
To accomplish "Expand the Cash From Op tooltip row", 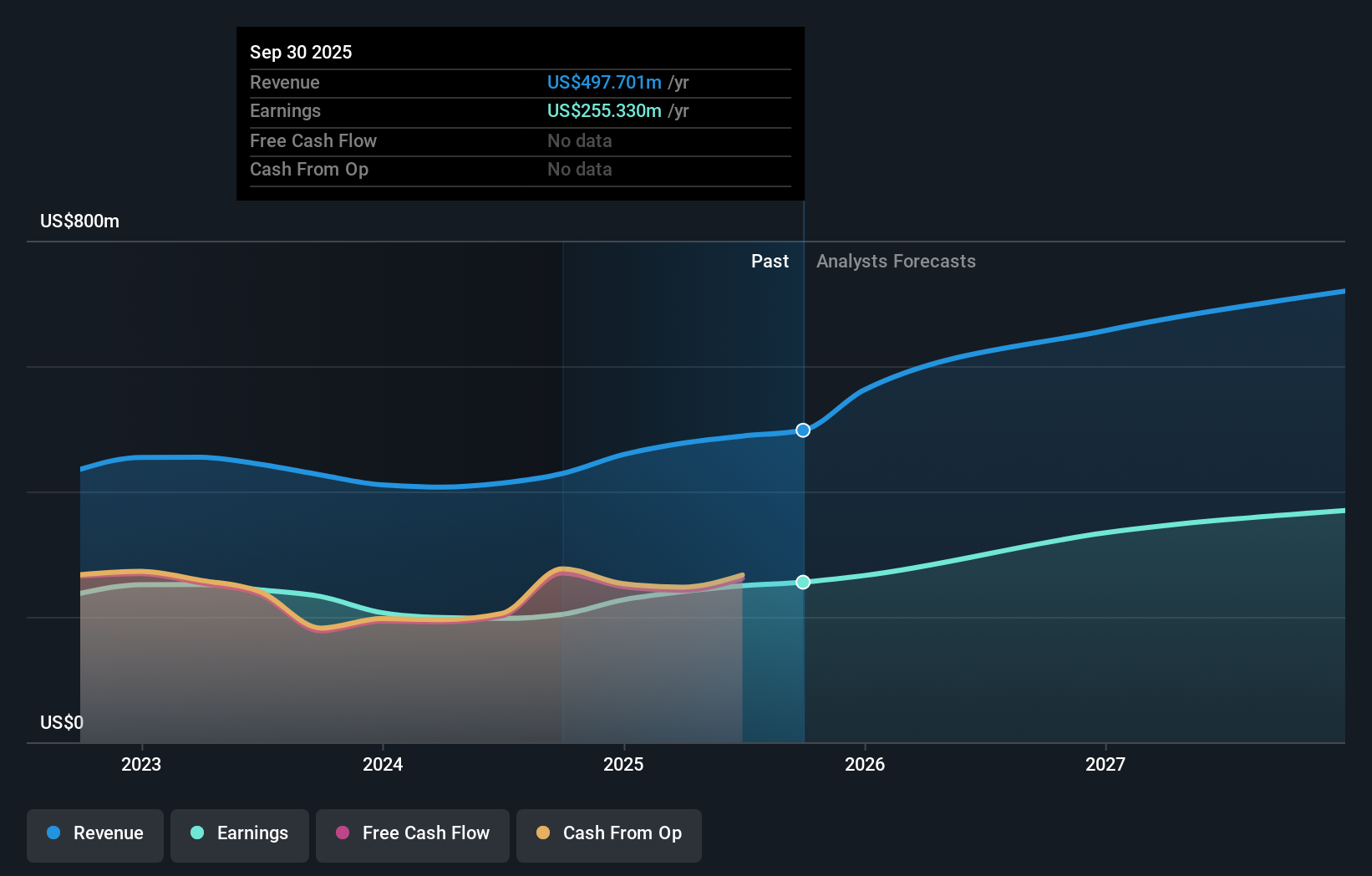I will coord(309,169).
